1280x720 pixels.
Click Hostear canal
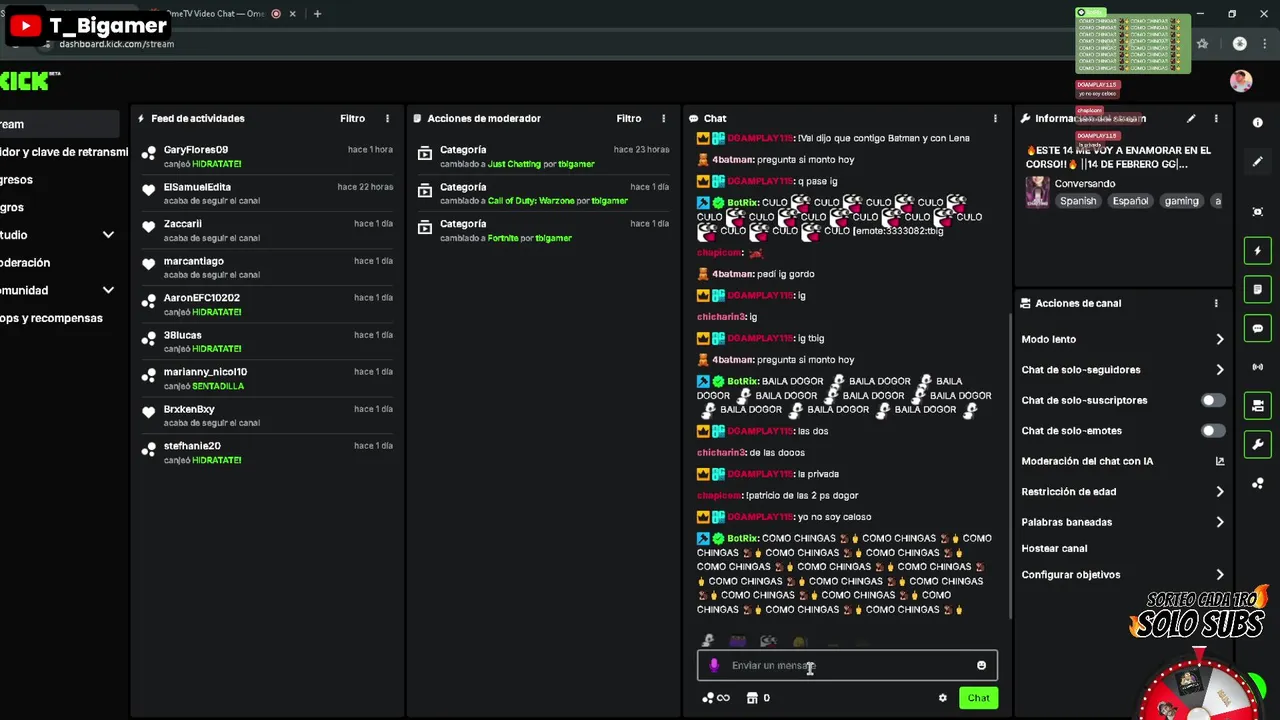[x=1054, y=548]
